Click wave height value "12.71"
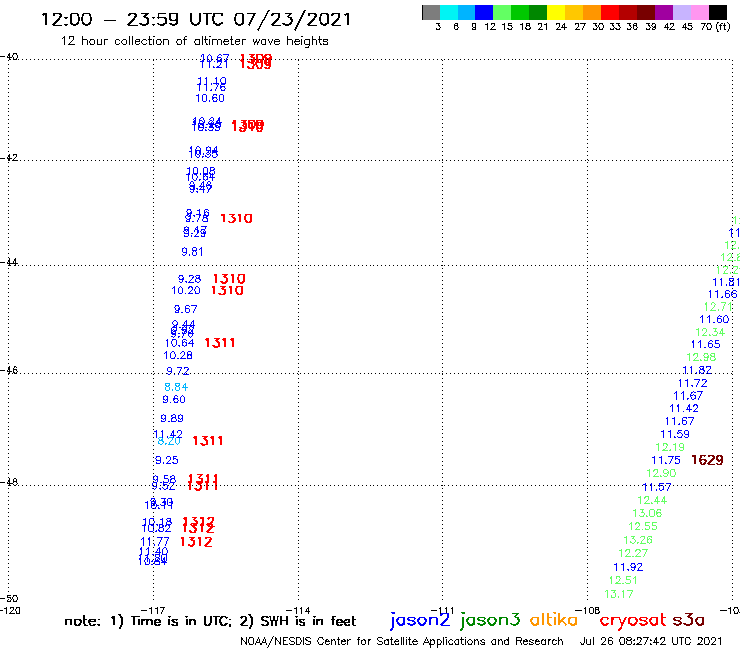740x650 pixels. coord(718,307)
